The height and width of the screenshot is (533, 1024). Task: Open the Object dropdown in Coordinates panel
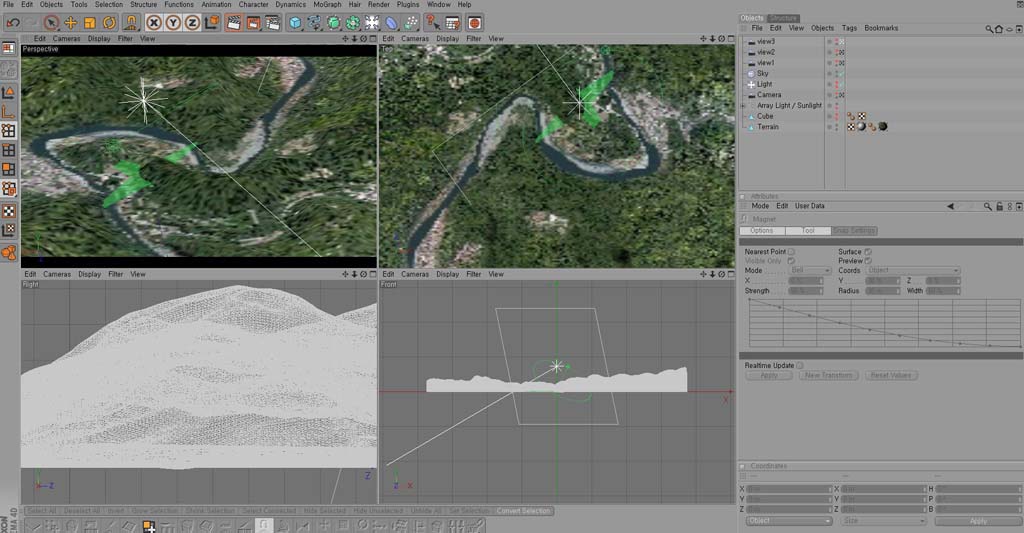coord(789,521)
